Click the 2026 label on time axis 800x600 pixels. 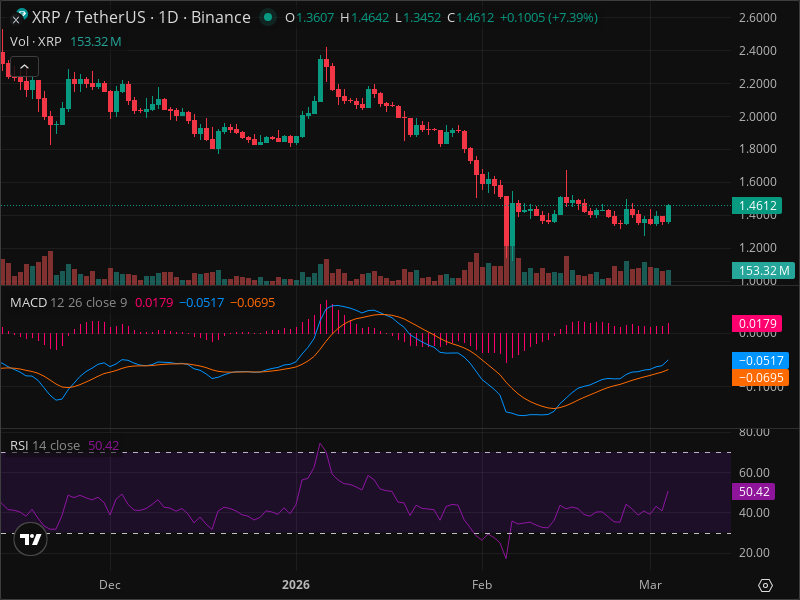[x=296, y=585]
